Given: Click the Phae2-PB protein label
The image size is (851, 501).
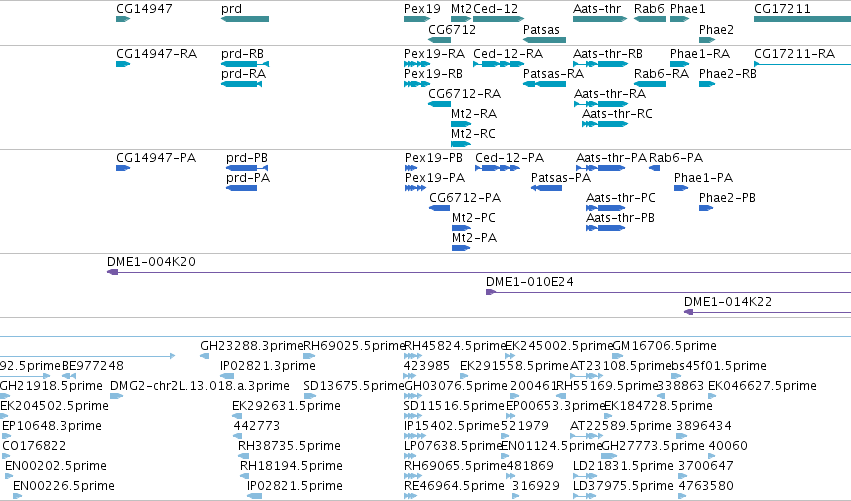Looking at the screenshot, I should click(x=727, y=198).
